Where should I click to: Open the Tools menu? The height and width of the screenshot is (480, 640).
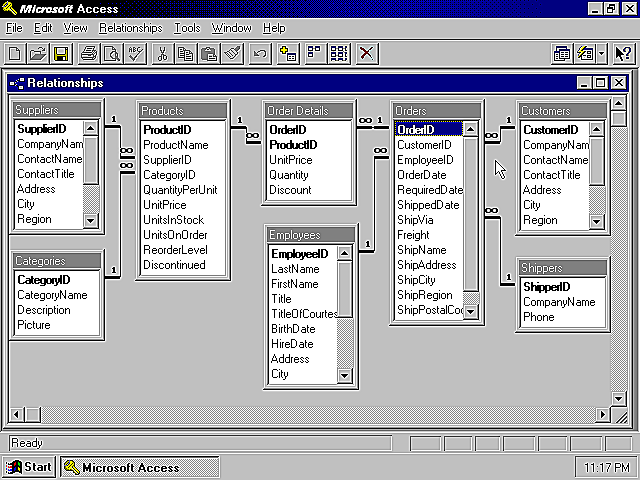[187, 28]
